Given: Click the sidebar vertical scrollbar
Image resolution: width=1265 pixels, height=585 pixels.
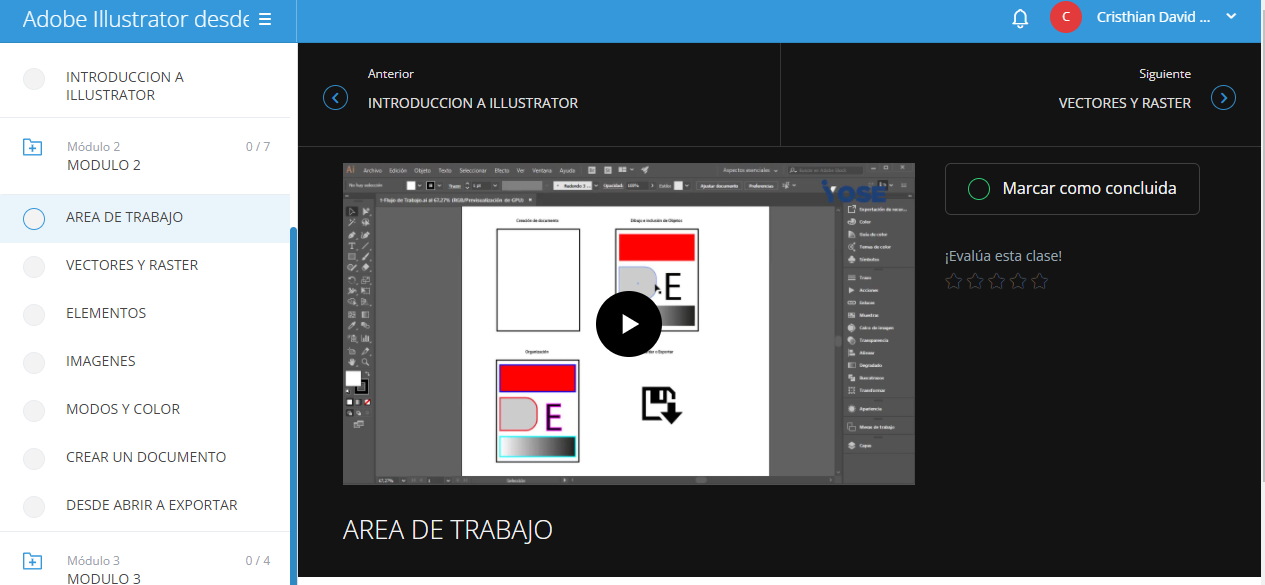Looking at the screenshot, I should coord(293,400).
